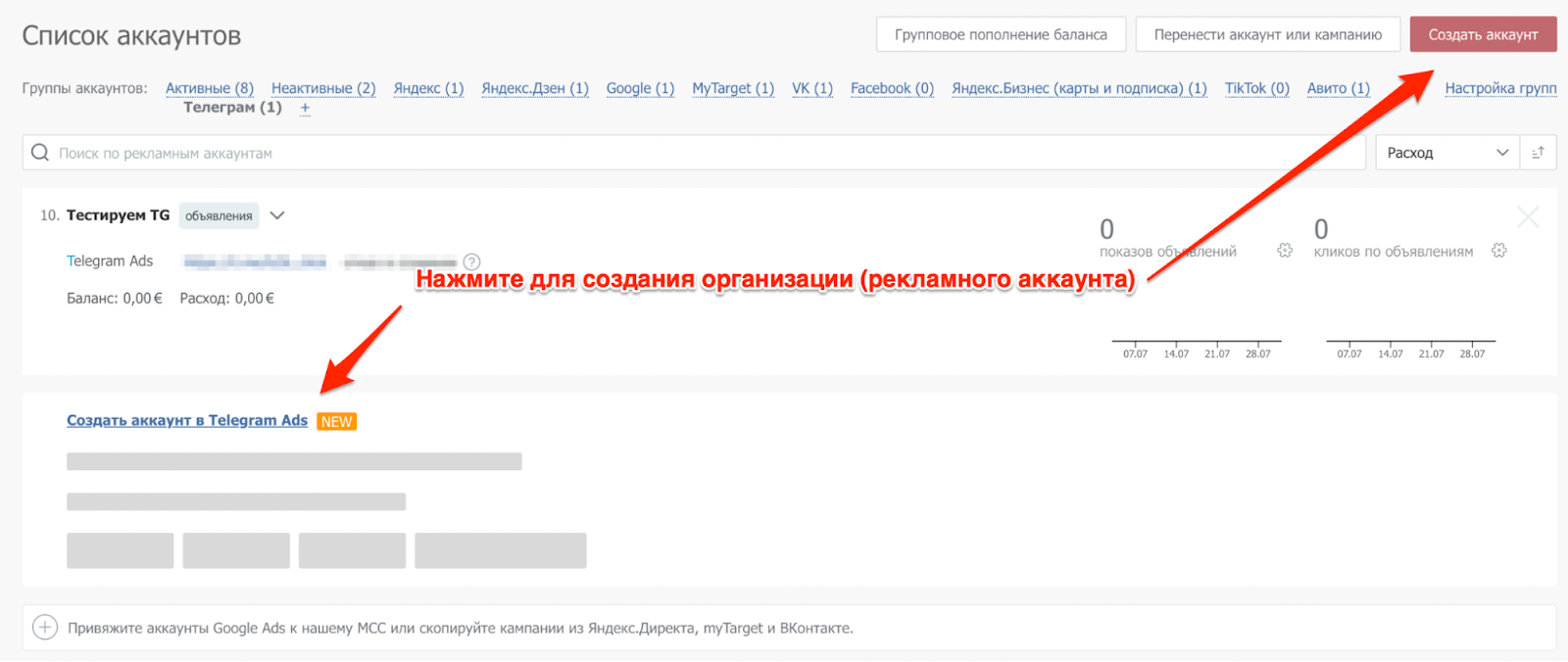Click the объявления tag on Тестируем TG
1568x662 pixels.
tap(219, 215)
